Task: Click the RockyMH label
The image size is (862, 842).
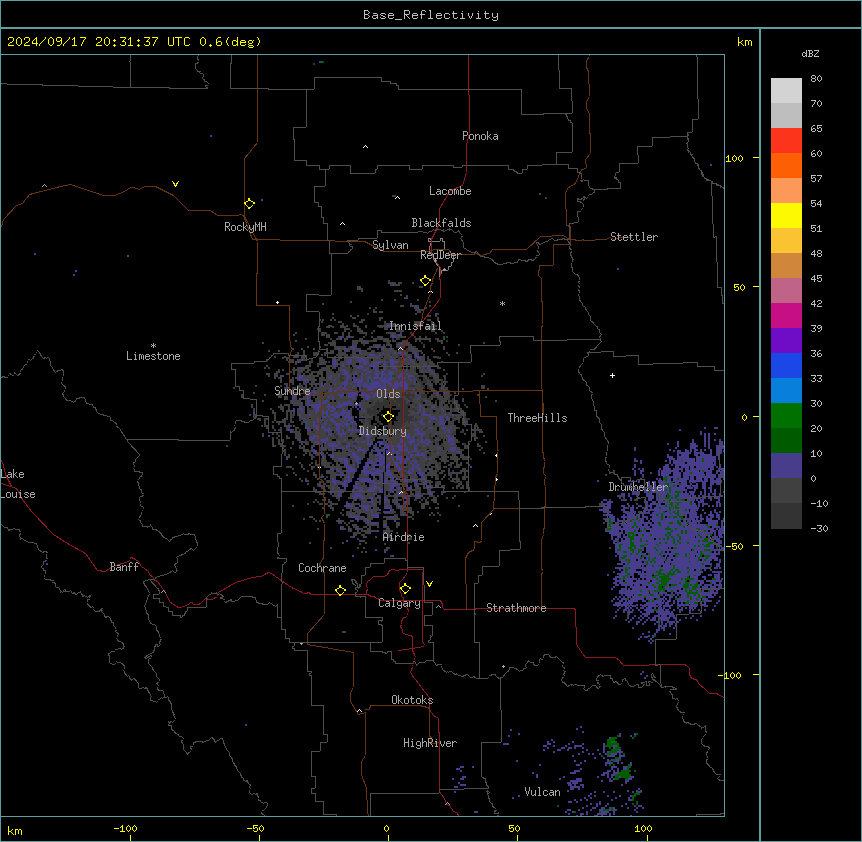Action: 245,227
